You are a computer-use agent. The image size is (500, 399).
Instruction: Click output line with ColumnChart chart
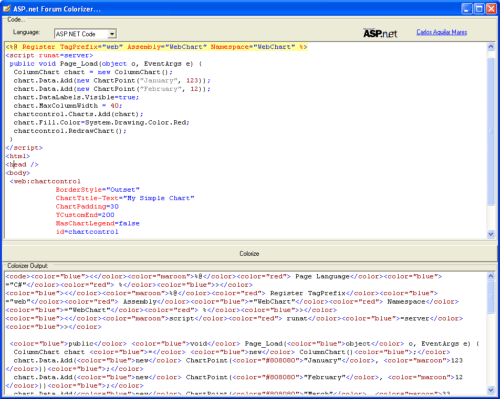click(232, 352)
